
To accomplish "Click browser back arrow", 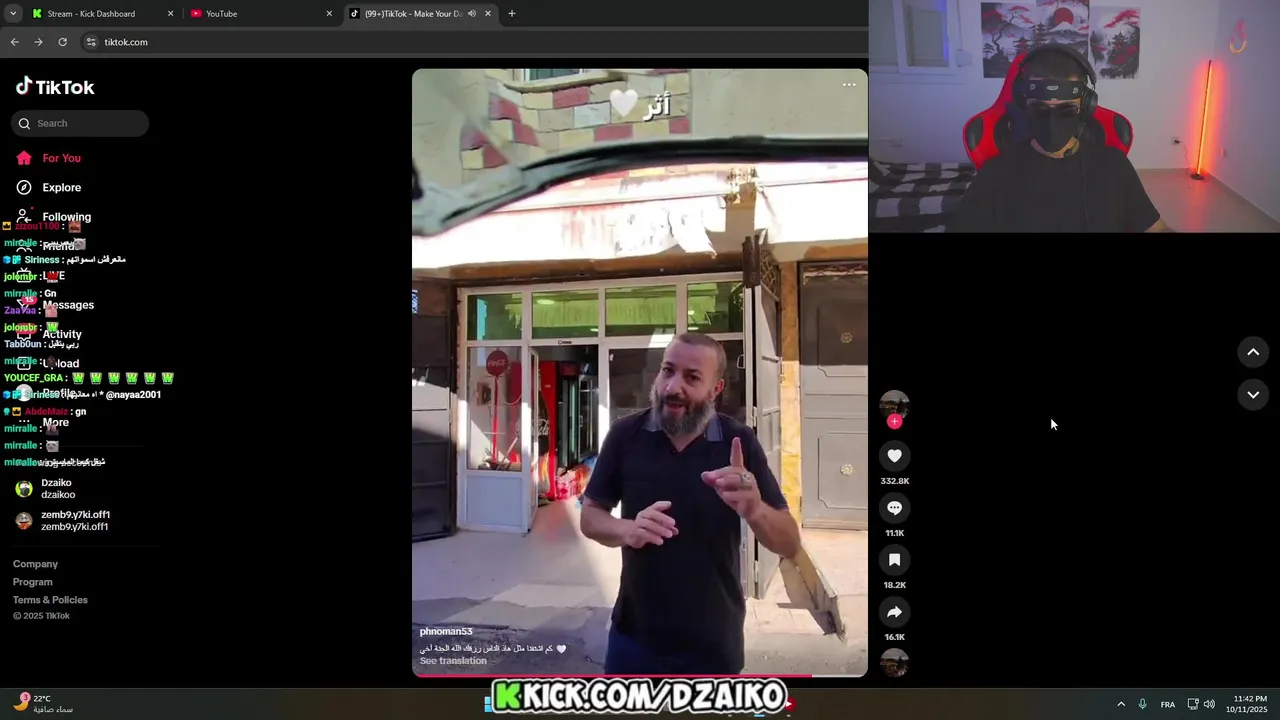I will [14, 42].
